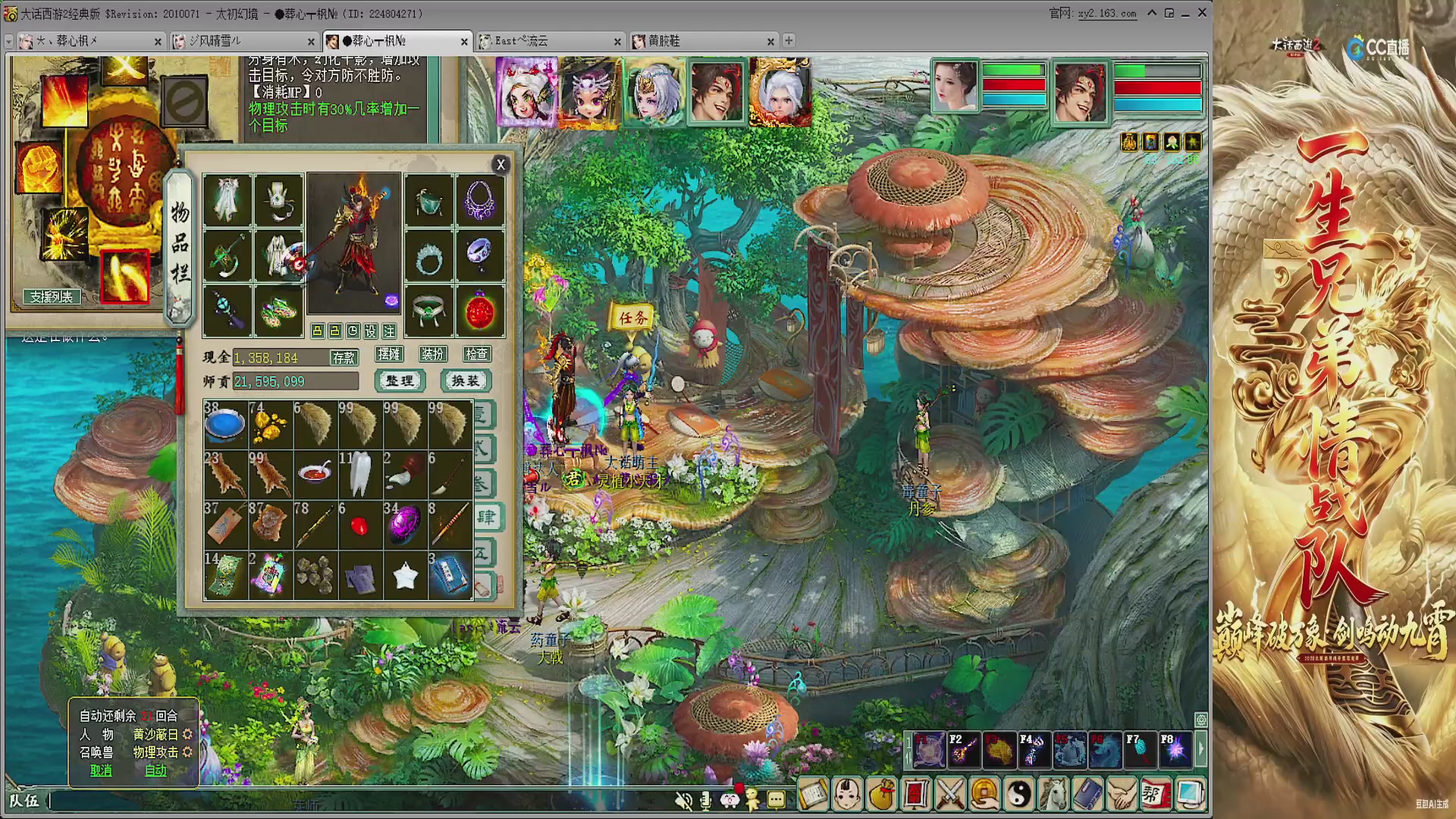Open the tab list dropdown arrow

[x=9, y=41]
